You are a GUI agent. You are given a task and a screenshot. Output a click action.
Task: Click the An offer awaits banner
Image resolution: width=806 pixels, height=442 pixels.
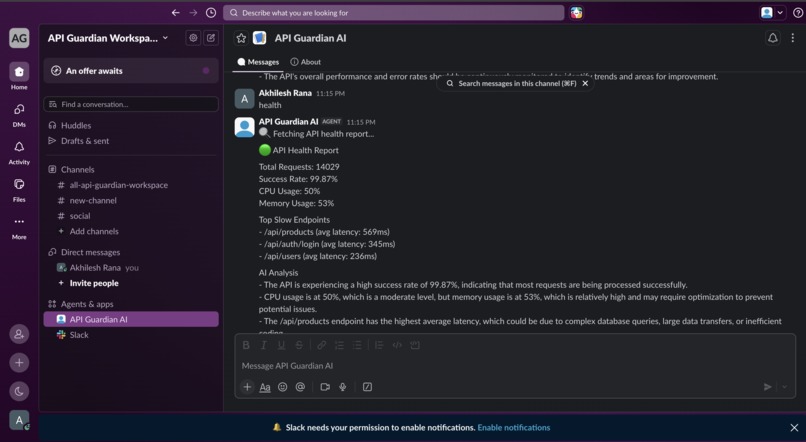pyautogui.click(x=131, y=71)
